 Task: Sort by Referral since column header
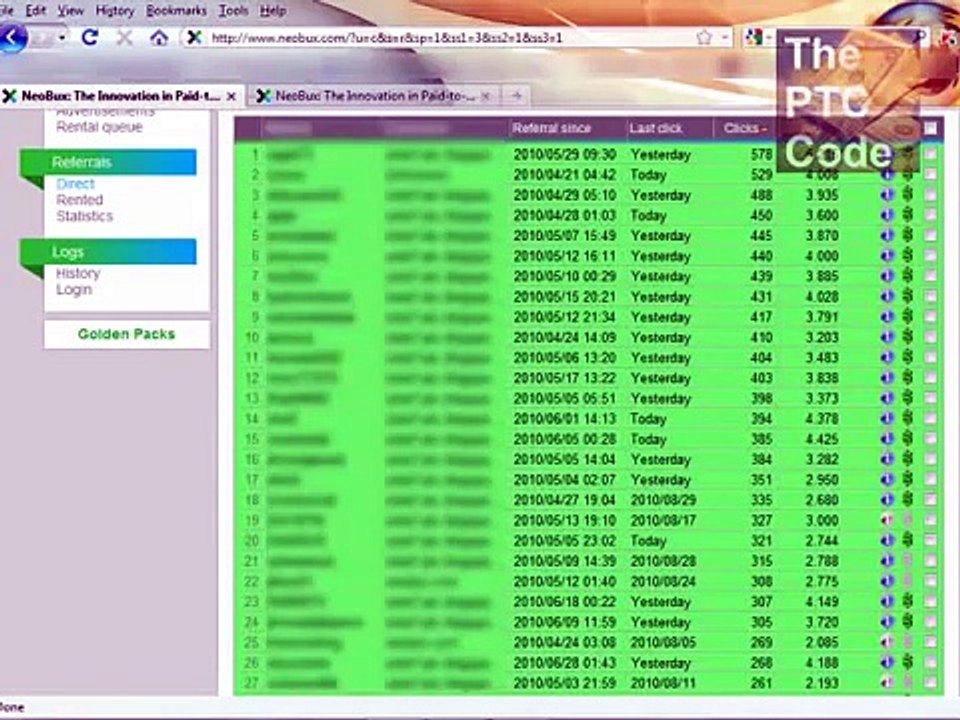coord(552,128)
